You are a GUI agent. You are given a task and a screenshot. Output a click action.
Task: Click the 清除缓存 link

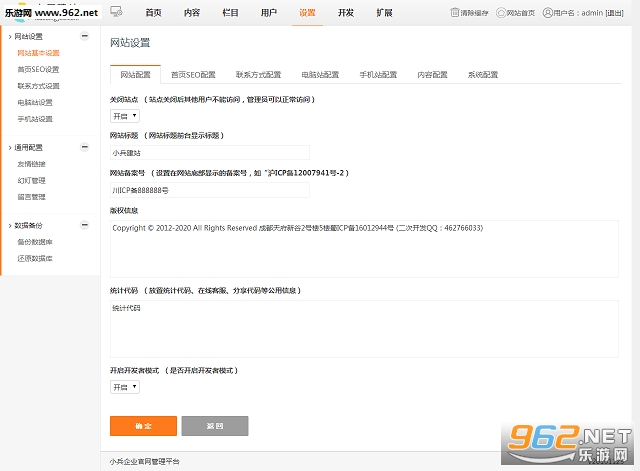[x=474, y=13]
